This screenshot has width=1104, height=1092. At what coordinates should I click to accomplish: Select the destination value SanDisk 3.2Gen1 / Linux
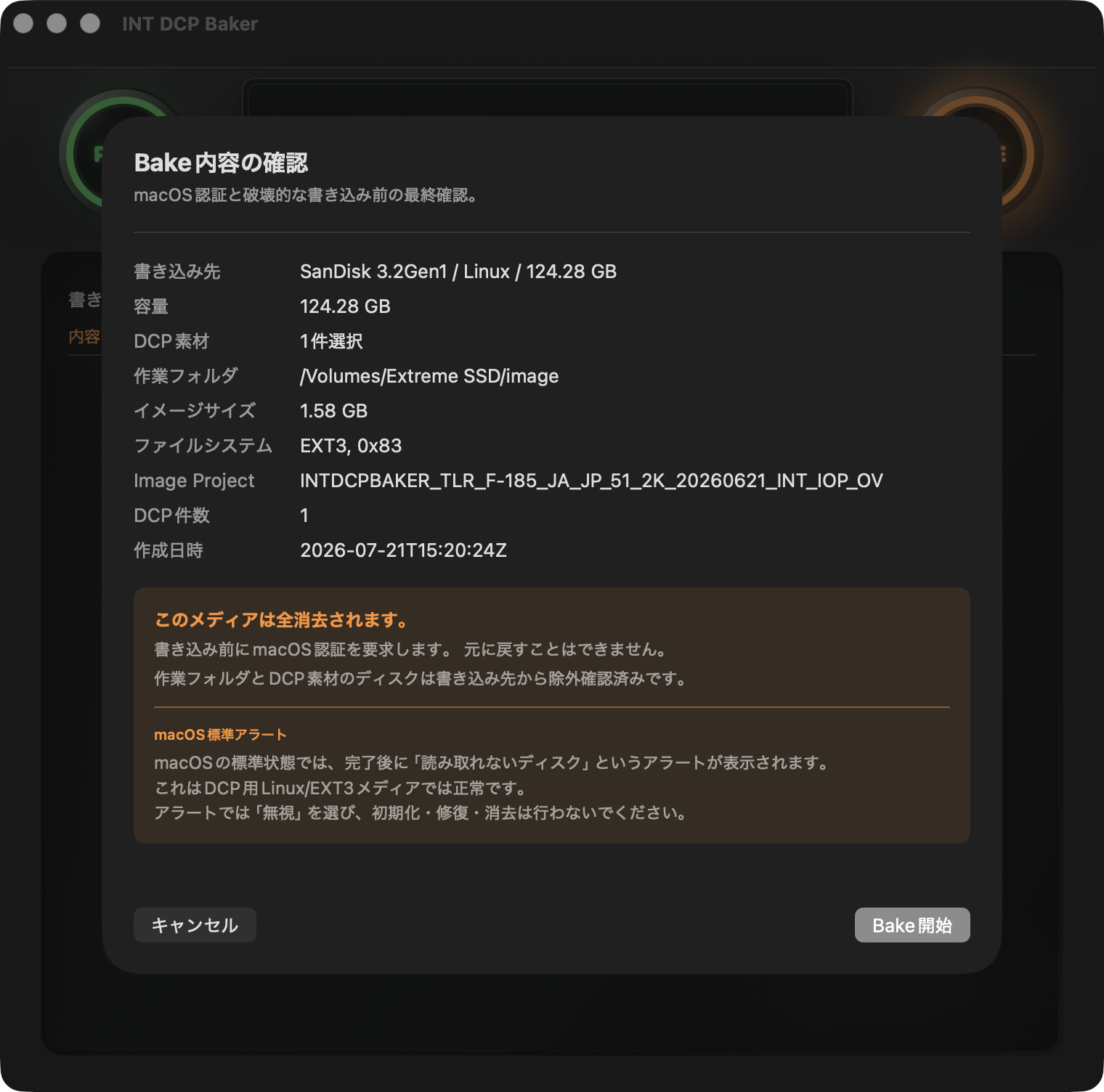pyautogui.click(x=458, y=272)
